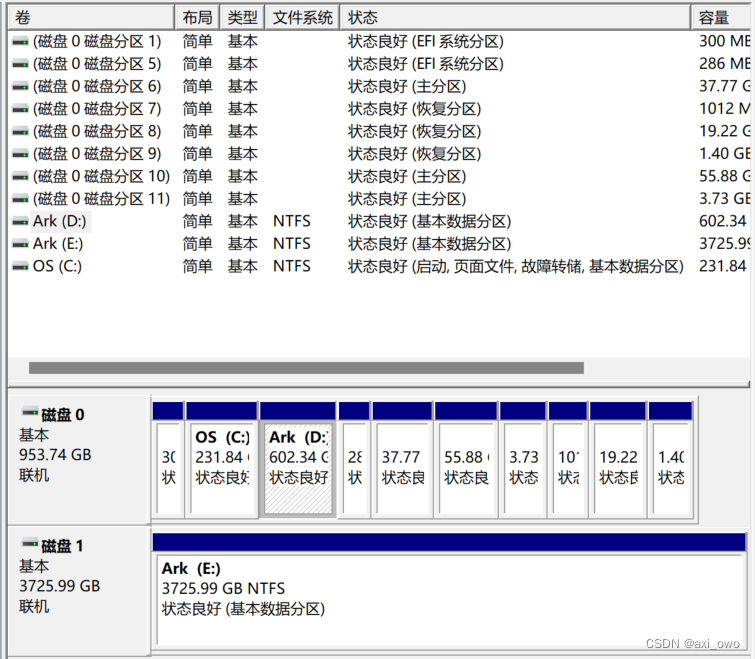Sort by the 类型 column header
Screen dimensions: 755x659
(x=242, y=18)
